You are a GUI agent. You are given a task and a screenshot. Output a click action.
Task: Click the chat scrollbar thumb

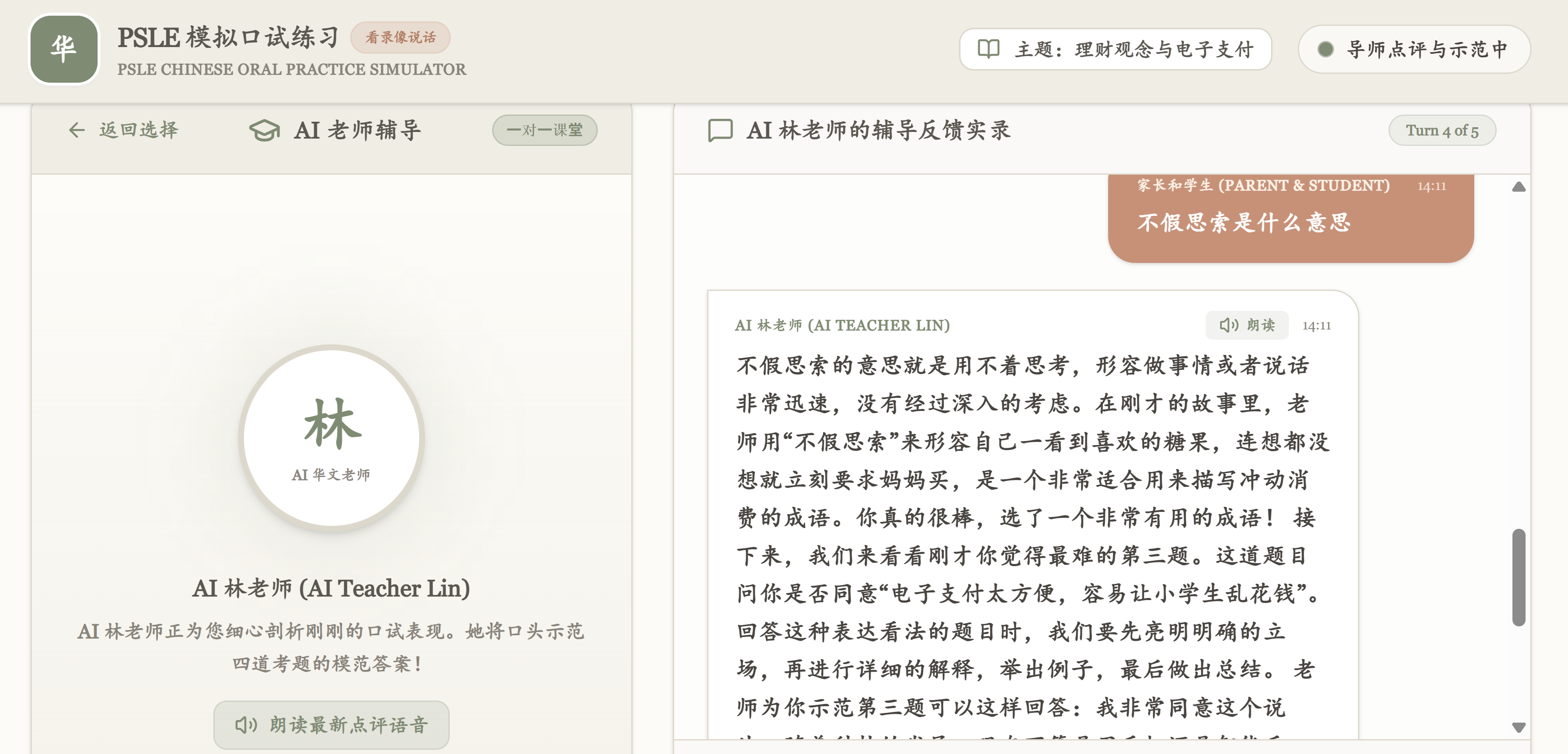(1518, 577)
